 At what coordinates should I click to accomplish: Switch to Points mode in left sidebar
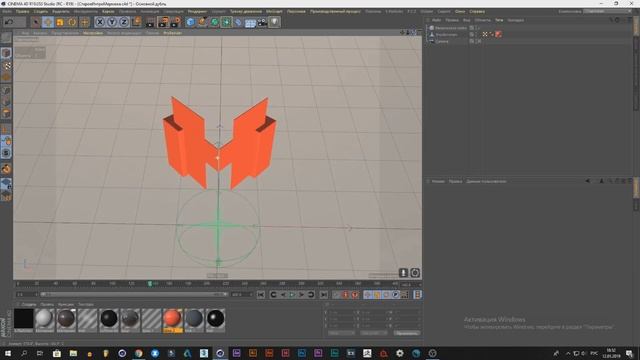pos(6,90)
